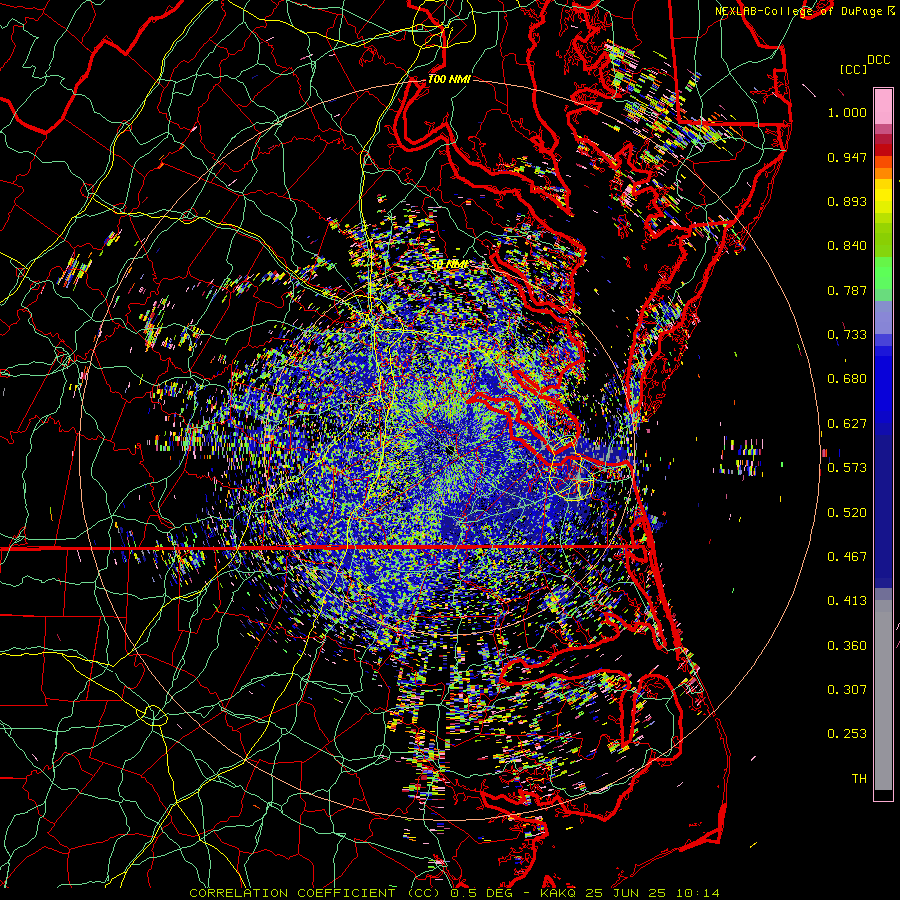The image size is (900, 900).
Task: Click the 10:14 timestamp
Action: click(697, 893)
